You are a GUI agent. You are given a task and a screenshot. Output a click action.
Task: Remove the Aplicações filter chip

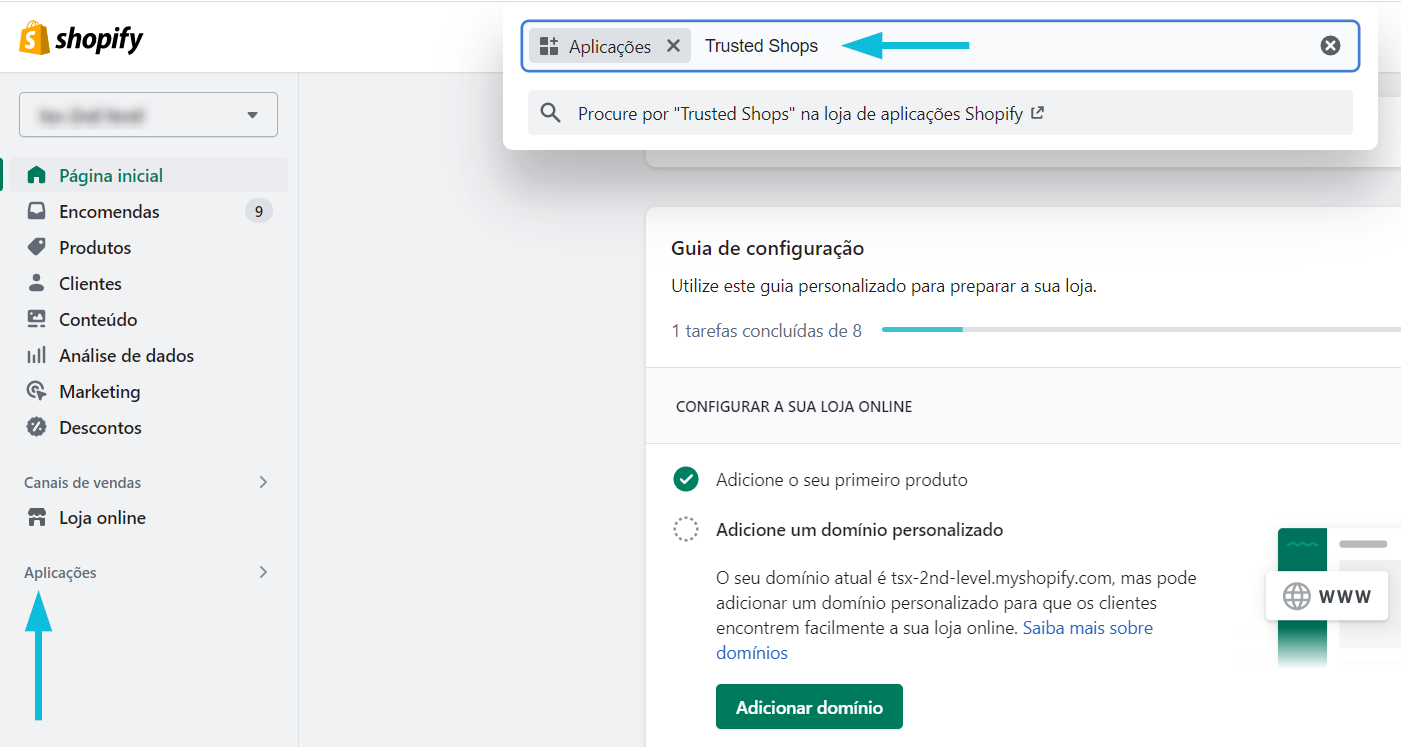pos(673,46)
